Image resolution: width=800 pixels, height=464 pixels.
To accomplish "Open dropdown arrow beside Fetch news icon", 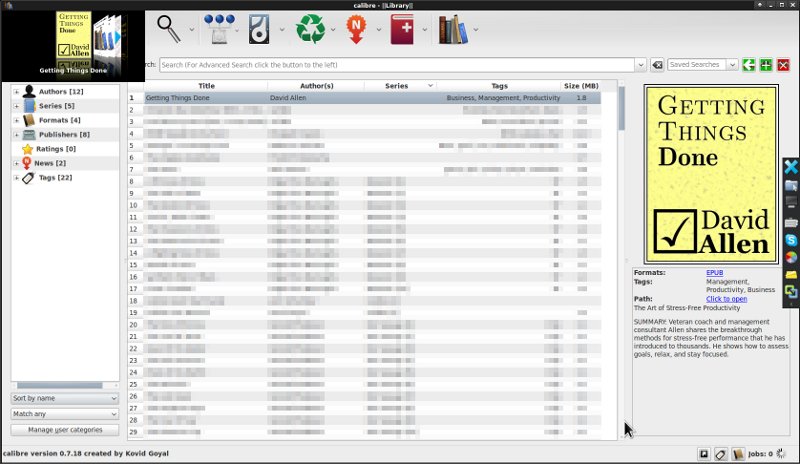I will (379, 30).
